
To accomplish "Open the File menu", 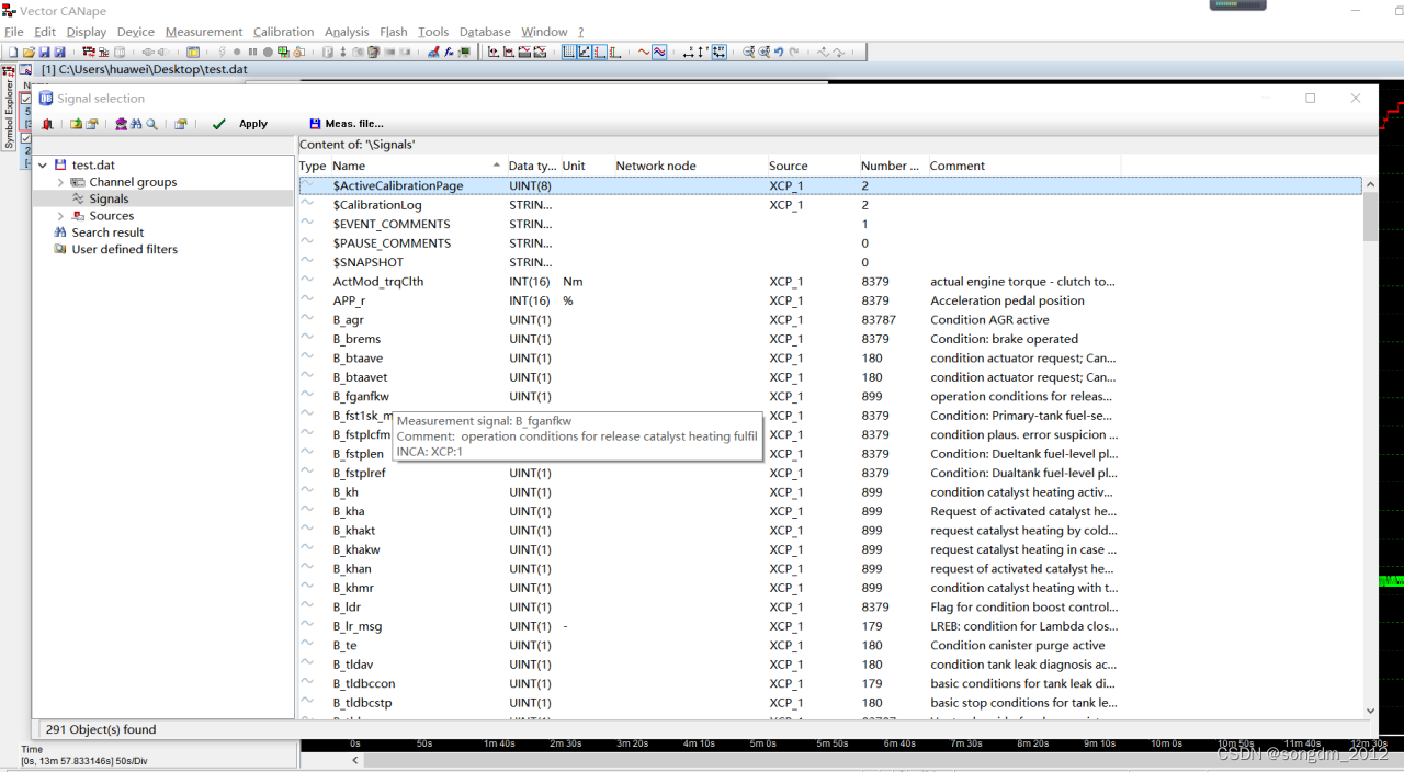I will coord(13,32).
